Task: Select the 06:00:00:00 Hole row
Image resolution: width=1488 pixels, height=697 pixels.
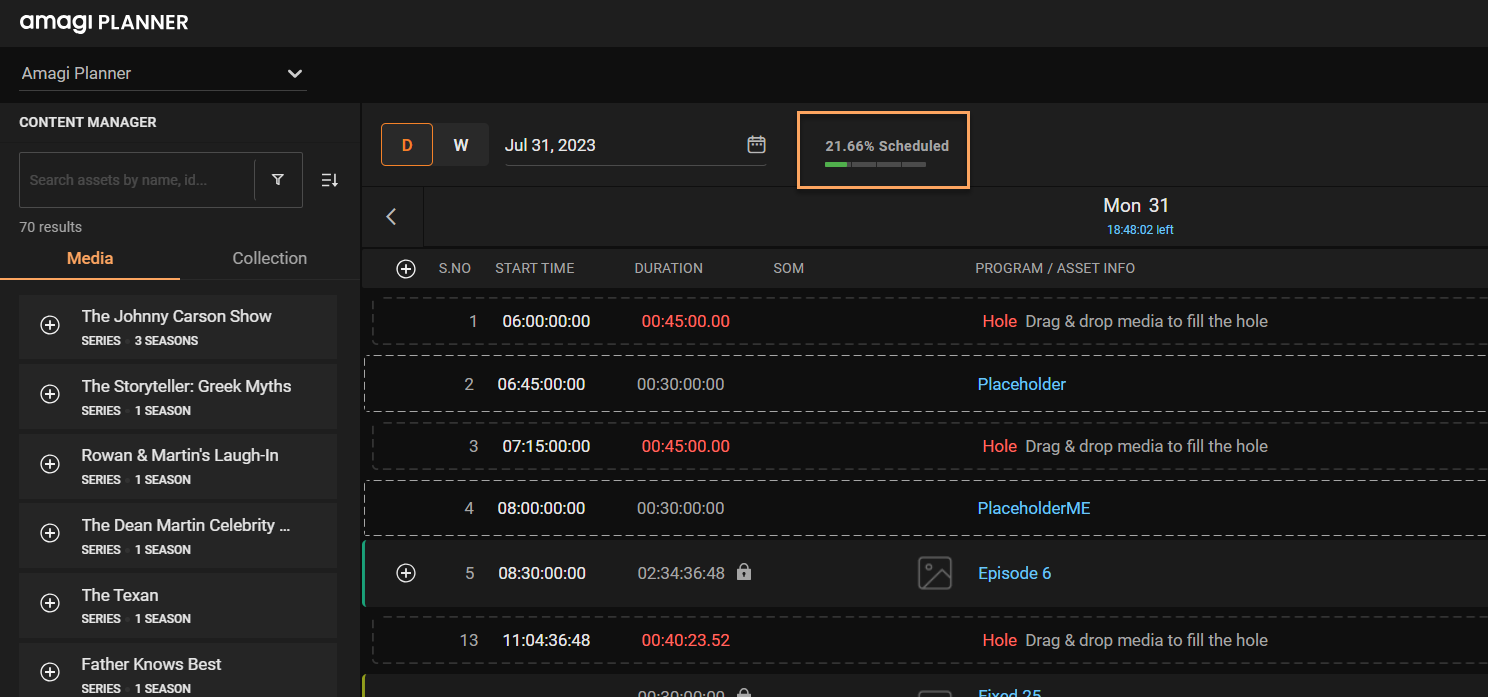Action: click(930, 321)
